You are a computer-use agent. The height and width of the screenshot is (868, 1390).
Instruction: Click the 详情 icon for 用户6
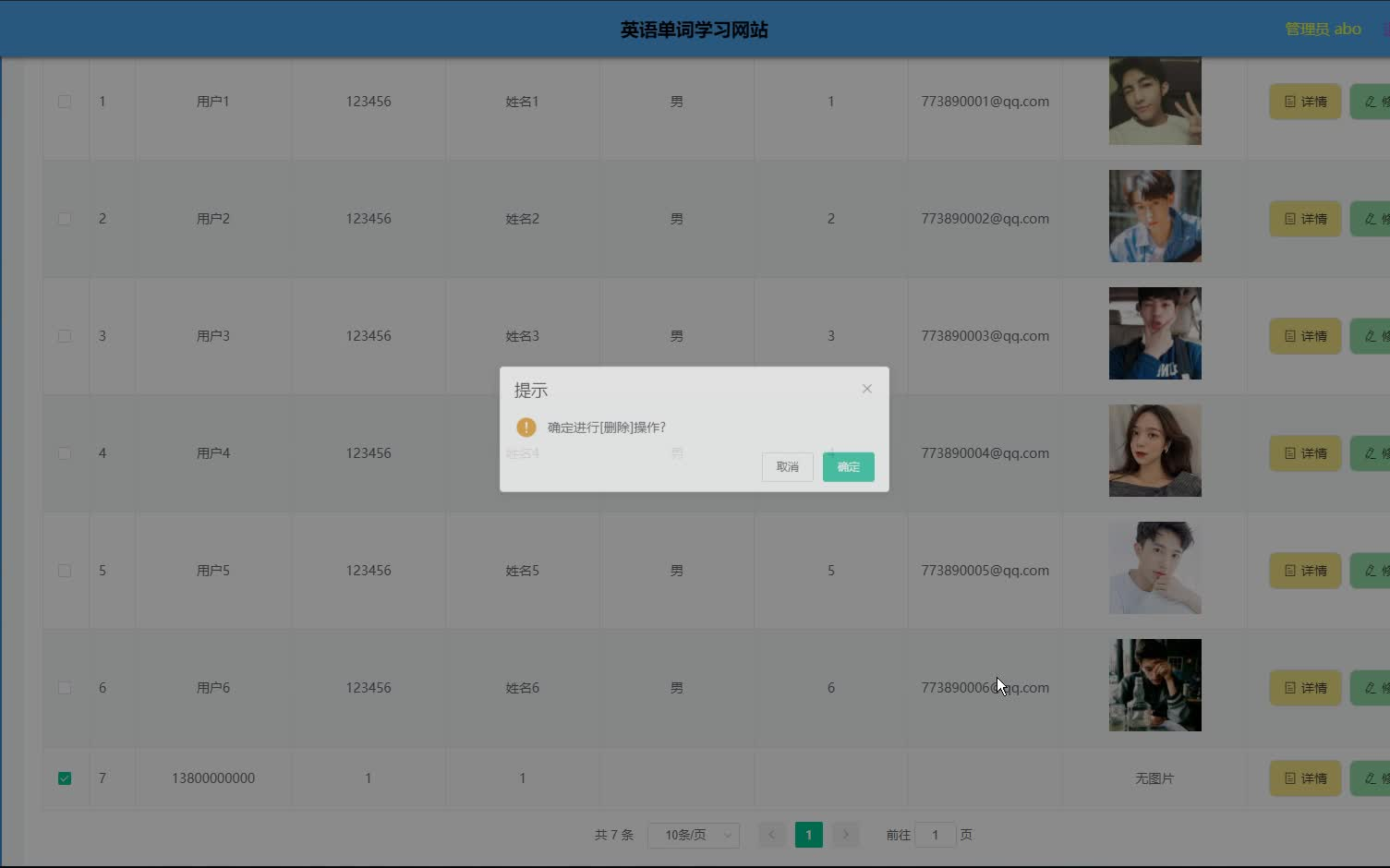tap(1304, 687)
